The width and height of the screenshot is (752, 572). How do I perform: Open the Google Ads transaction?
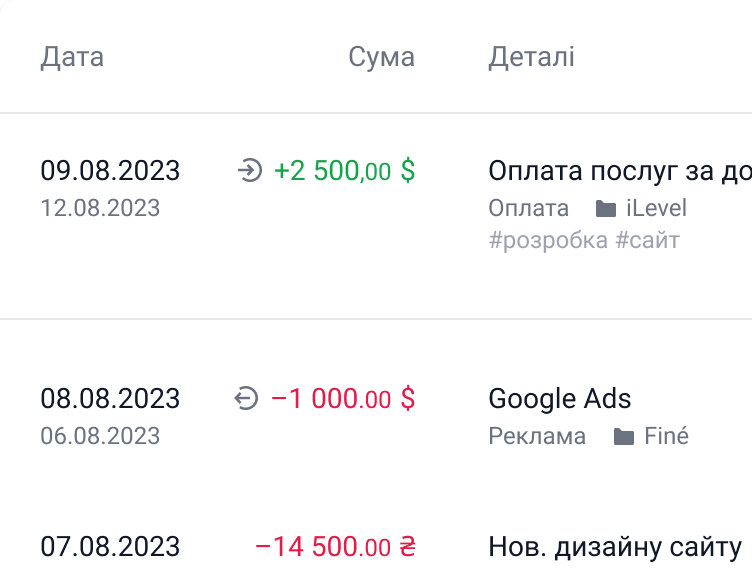point(560,399)
